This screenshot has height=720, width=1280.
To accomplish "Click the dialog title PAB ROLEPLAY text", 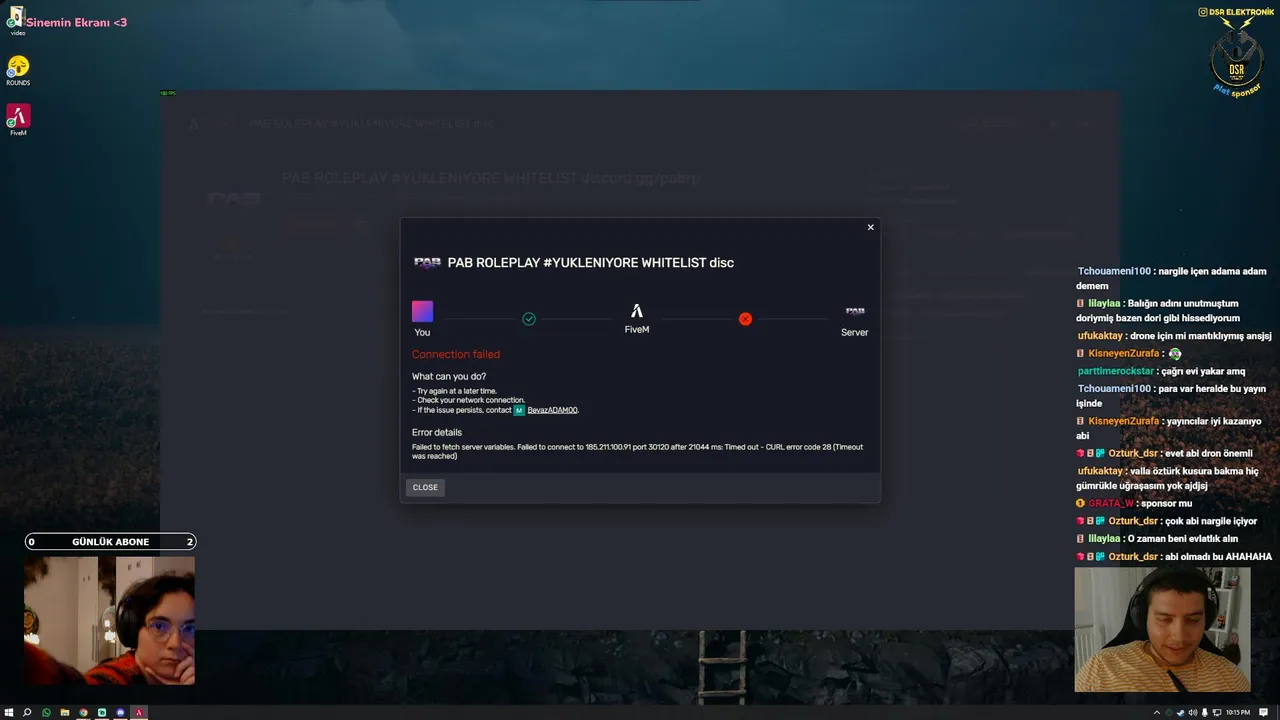I will 591,263.
